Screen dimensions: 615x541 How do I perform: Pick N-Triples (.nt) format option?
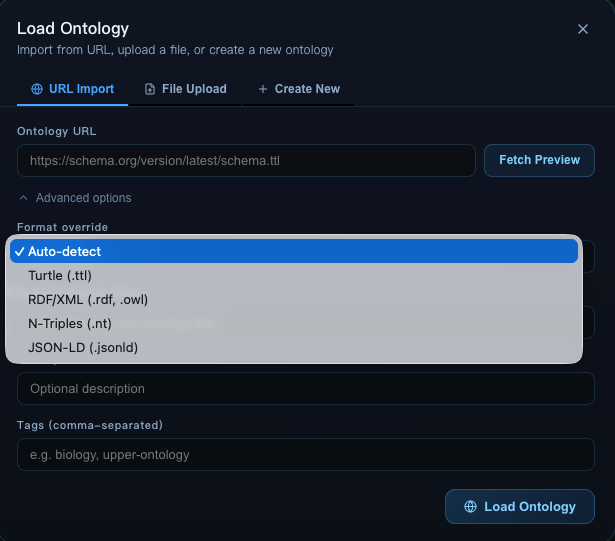point(294,324)
